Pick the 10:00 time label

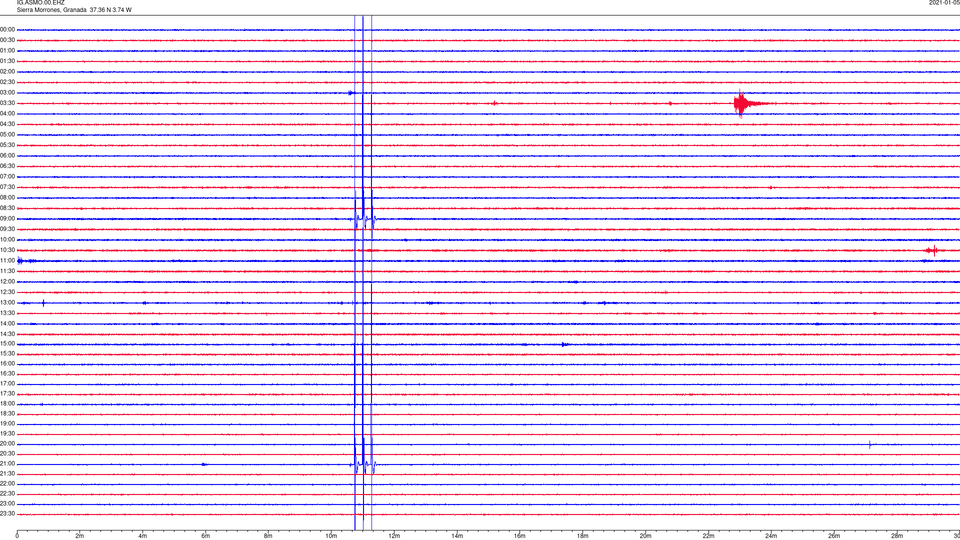tap(7, 239)
